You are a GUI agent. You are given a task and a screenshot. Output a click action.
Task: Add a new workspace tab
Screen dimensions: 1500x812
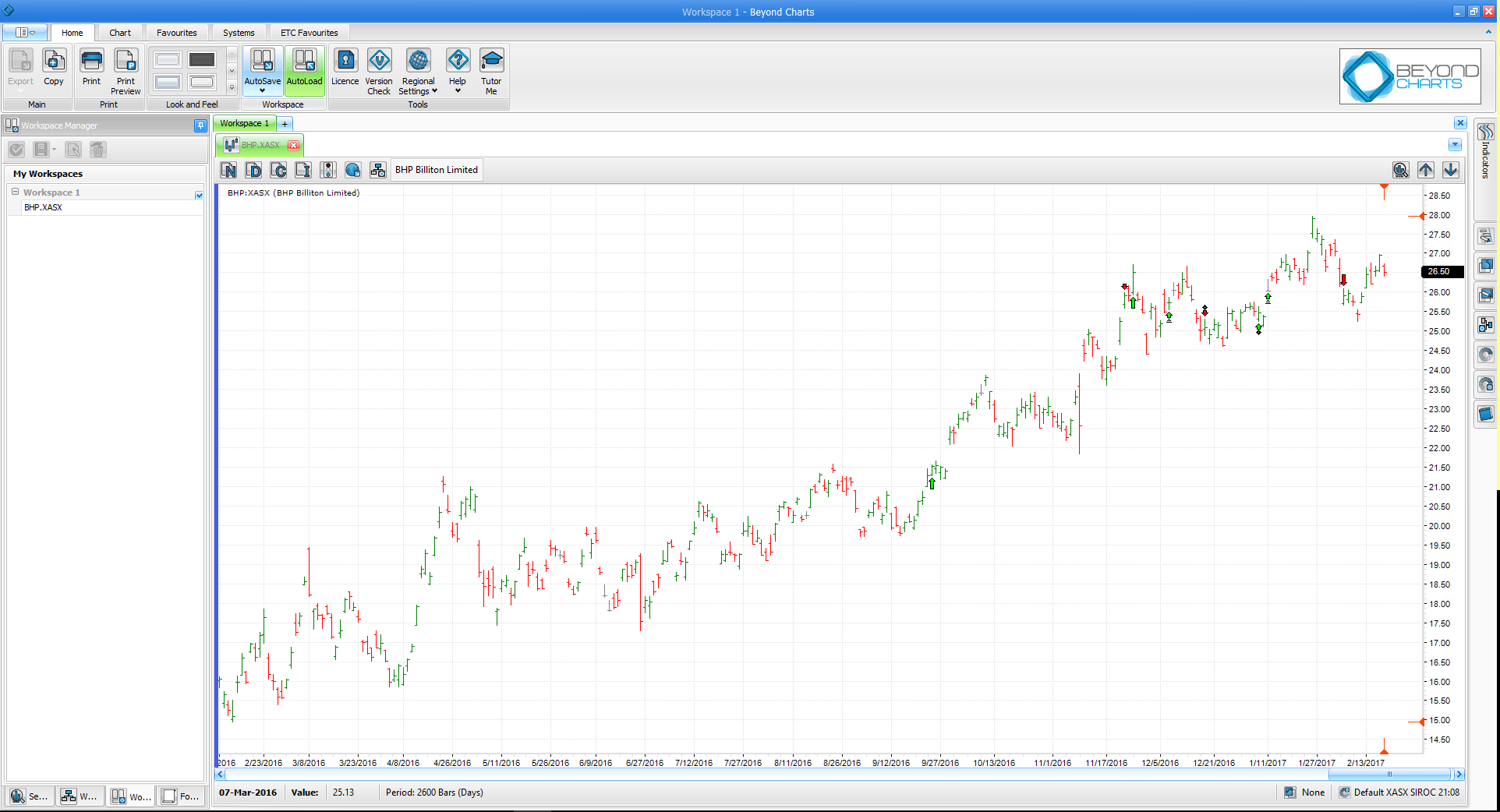coord(285,124)
